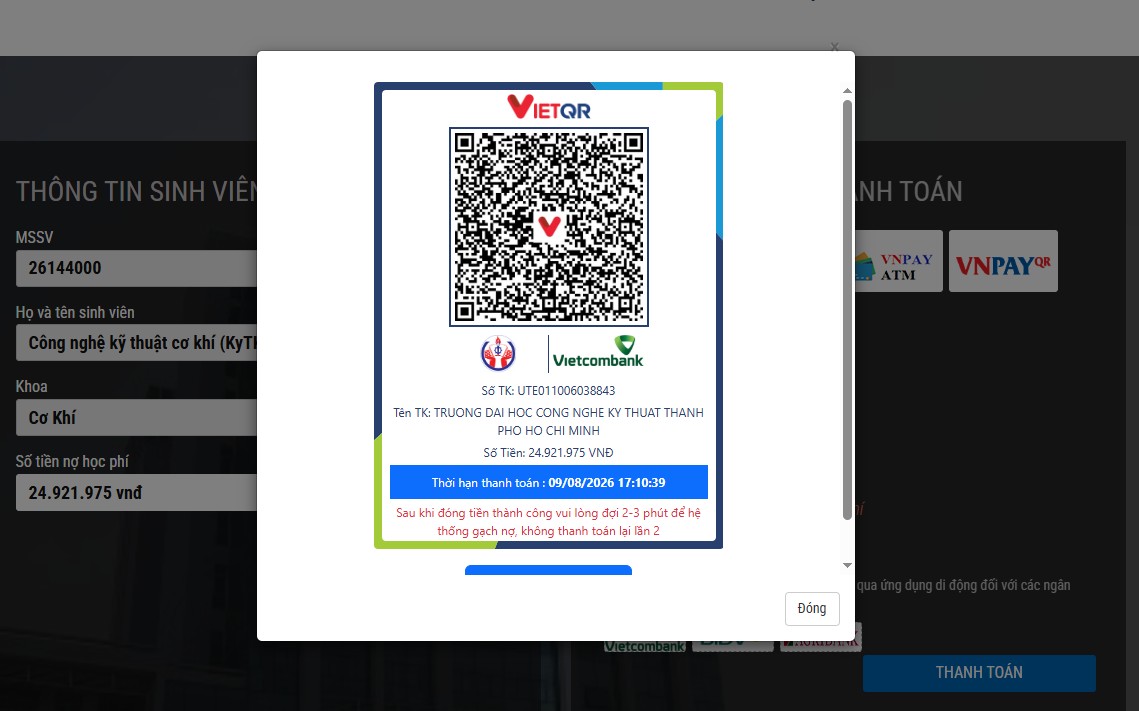The image size is (1139, 711).
Task: Click the university emblem logo
Action: (498, 353)
